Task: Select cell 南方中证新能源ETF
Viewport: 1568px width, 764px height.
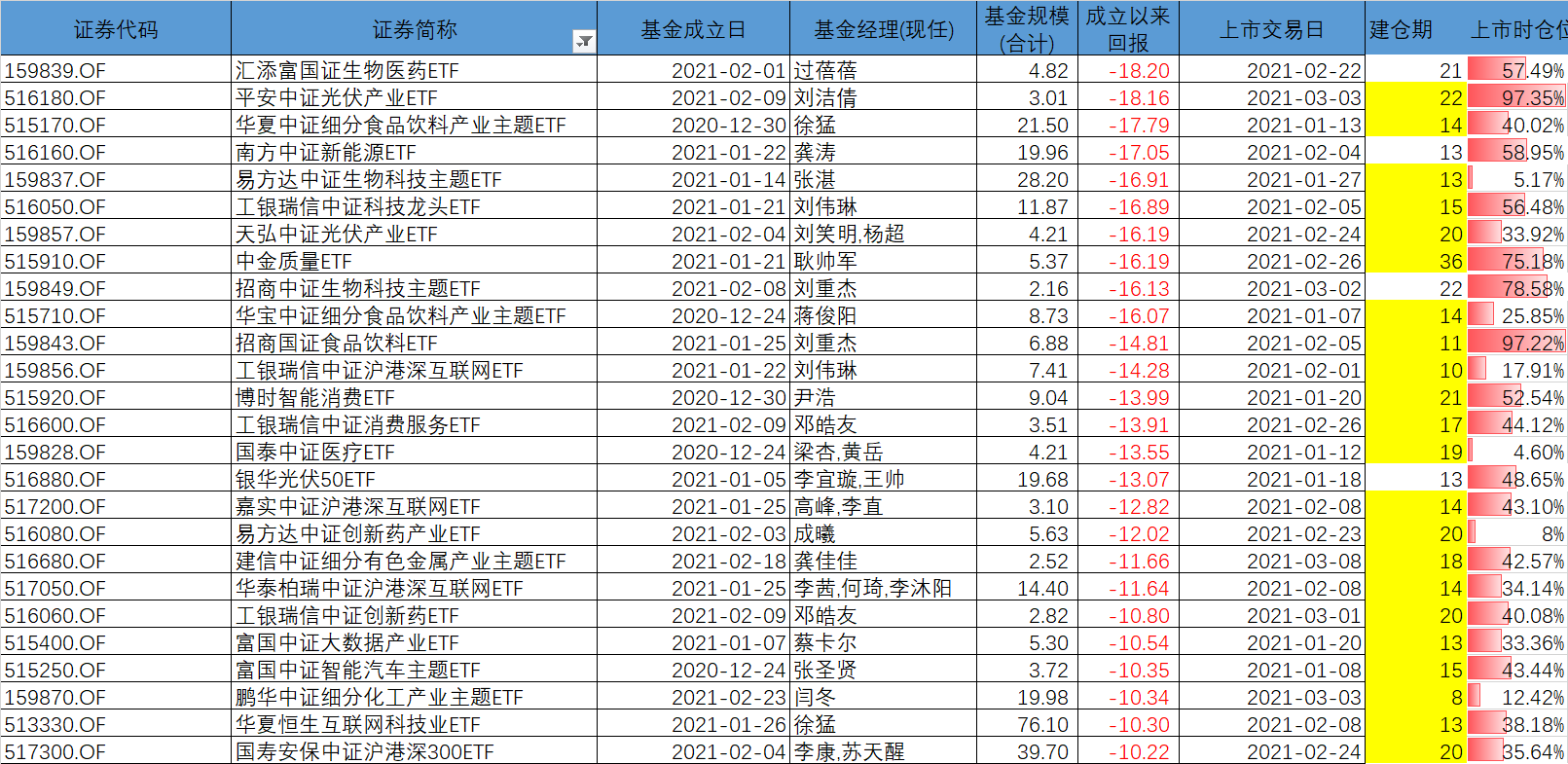Action: (414, 152)
